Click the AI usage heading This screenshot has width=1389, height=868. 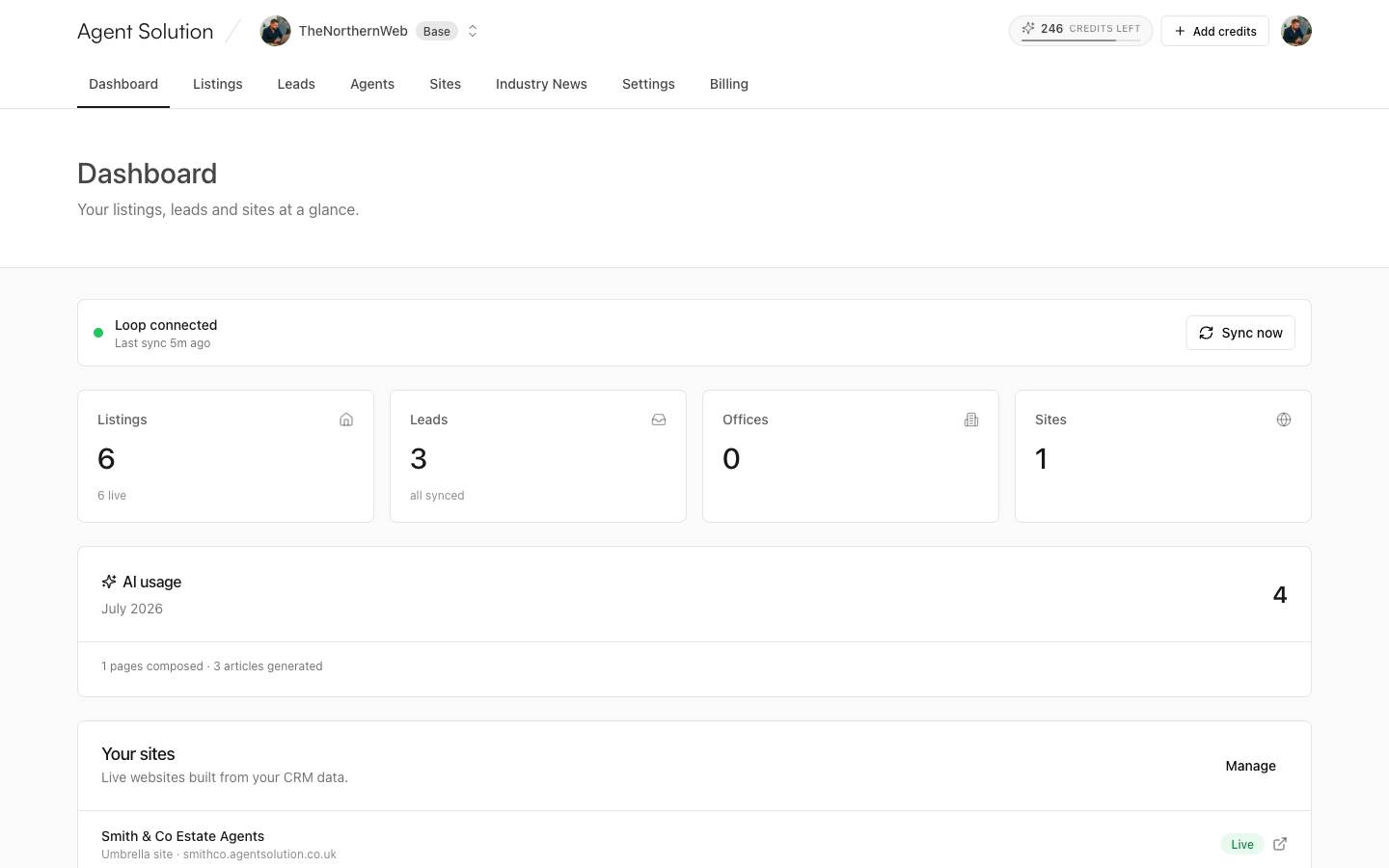[x=151, y=582]
